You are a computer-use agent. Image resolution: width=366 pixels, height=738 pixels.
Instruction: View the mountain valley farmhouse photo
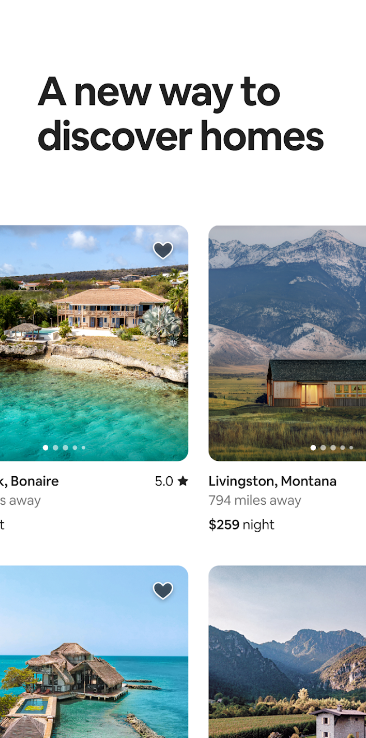click(x=287, y=652)
